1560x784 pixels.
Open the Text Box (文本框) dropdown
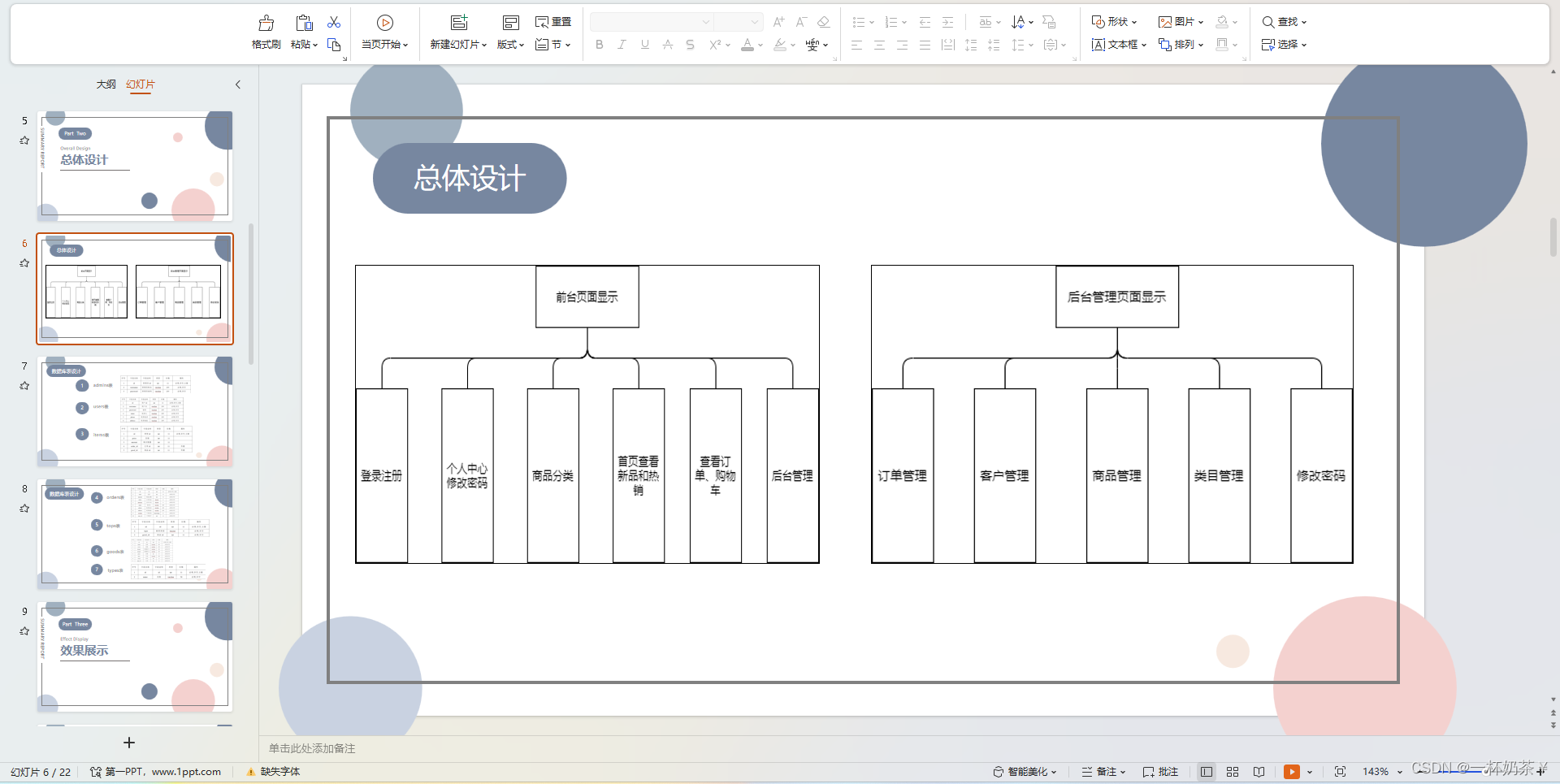click(x=1119, y=45)
